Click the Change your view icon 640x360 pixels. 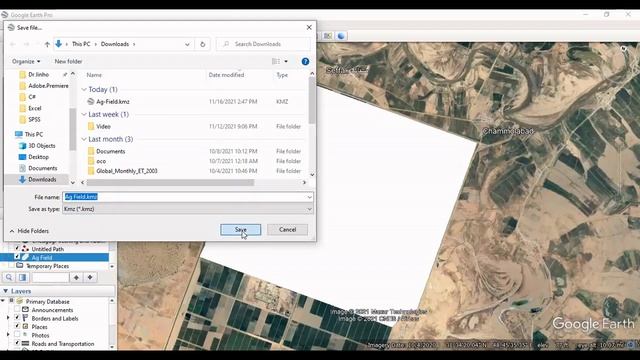(x=276, y=62)
